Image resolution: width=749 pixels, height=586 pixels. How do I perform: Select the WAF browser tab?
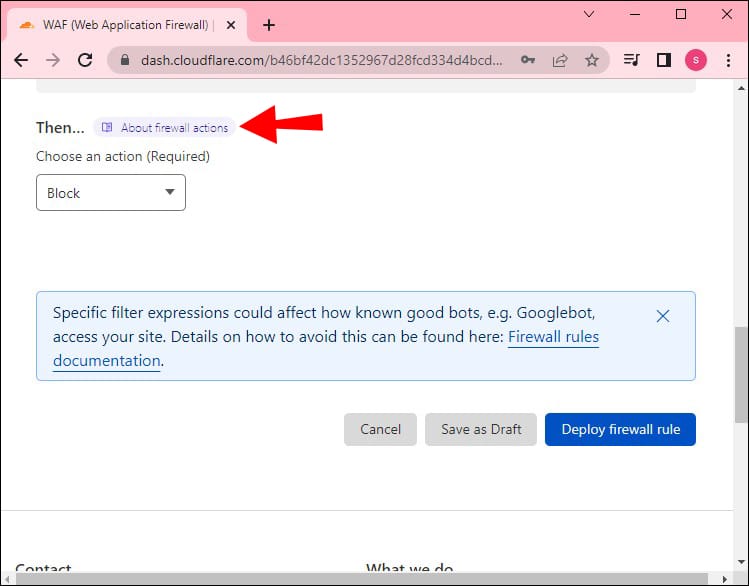tap(125, 25)
